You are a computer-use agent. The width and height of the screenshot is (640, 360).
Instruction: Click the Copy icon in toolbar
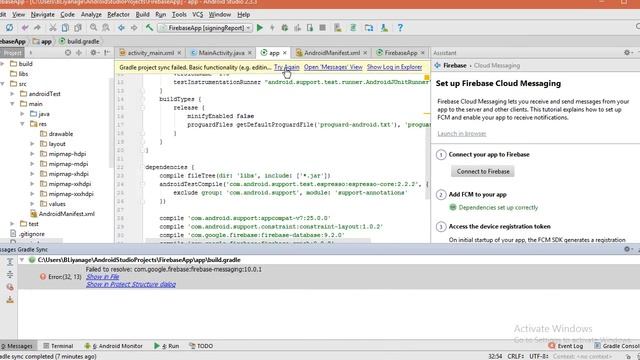click(x=65, y=28)
